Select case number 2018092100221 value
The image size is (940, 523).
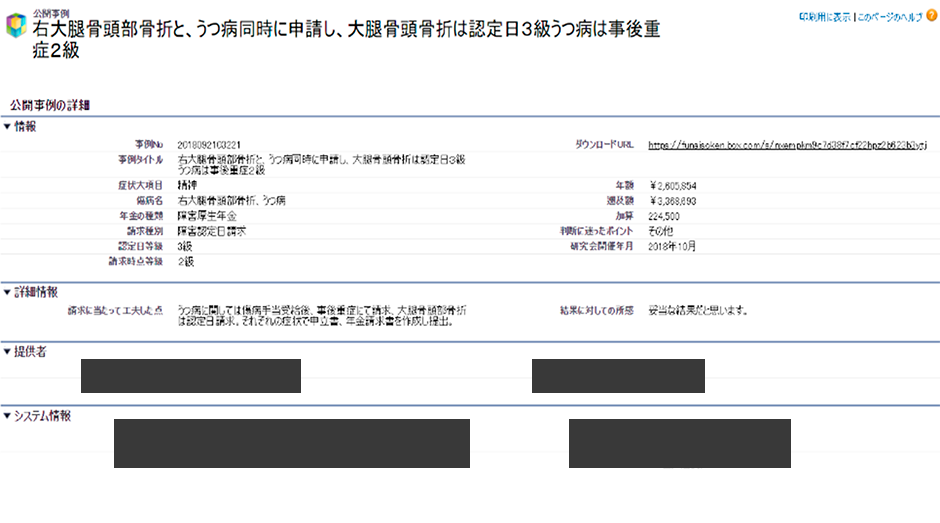(x=209, y=145)
